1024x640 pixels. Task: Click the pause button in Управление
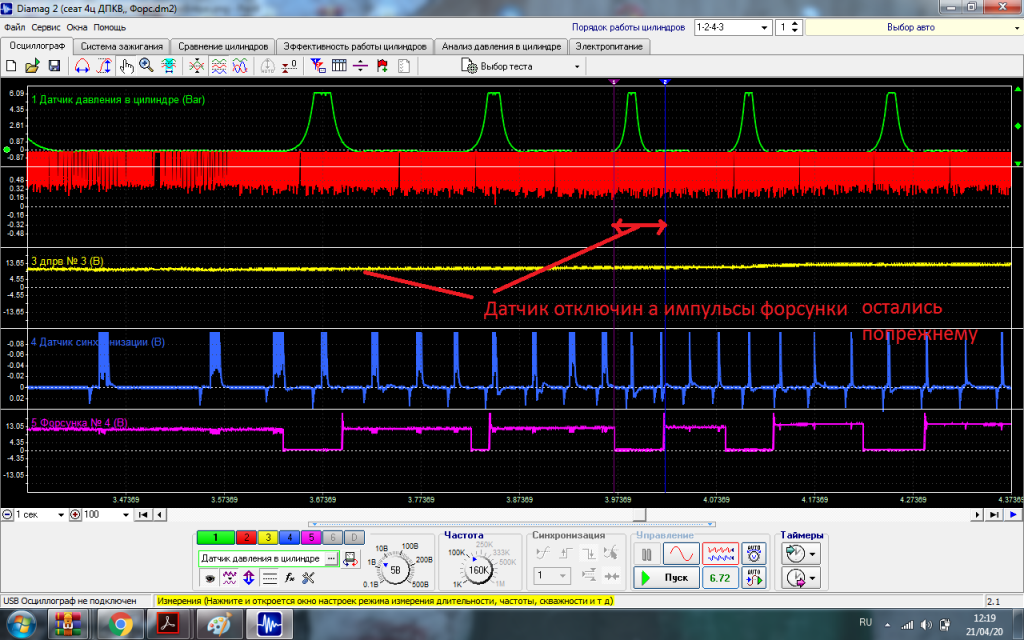647,554
